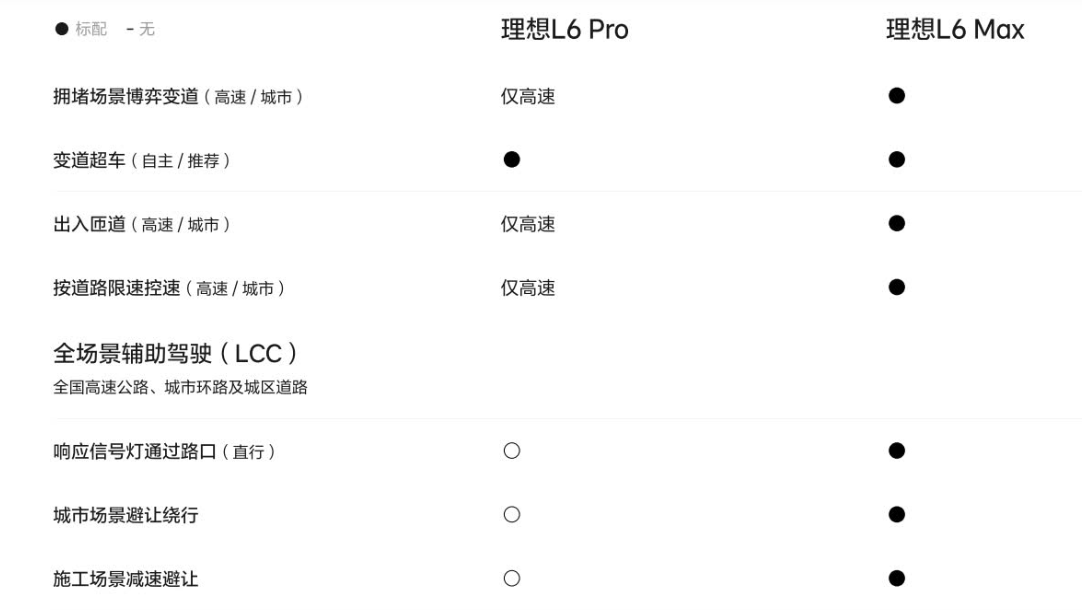Click the L6 Max dot for 按道路限速控速
The image size is (1082, 610).
pyautogui.click(x=896, y=288)
